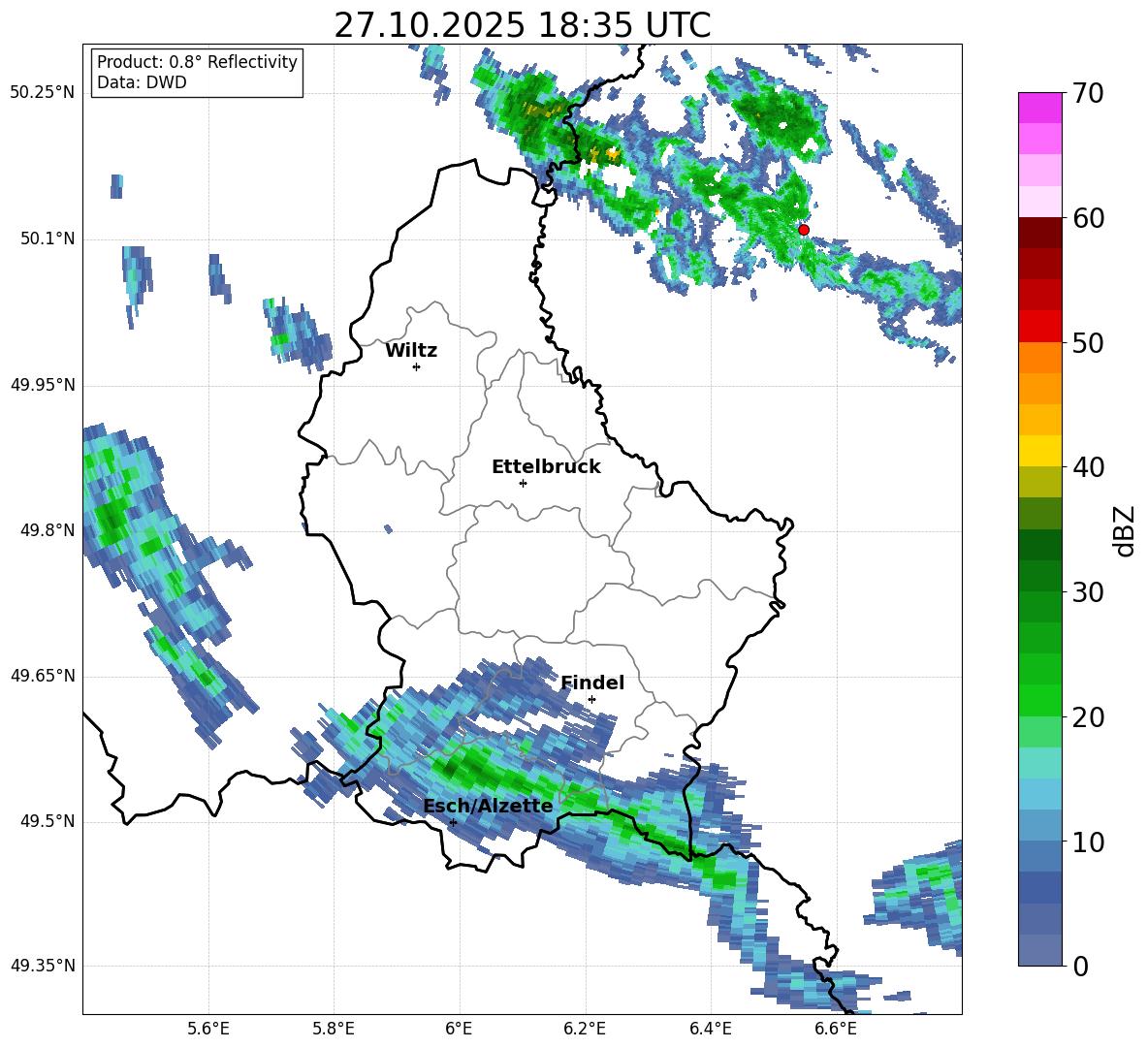1148x1048 pixels.
Task: Click the red dot marker on the map
Action: [x=803, y=229]
